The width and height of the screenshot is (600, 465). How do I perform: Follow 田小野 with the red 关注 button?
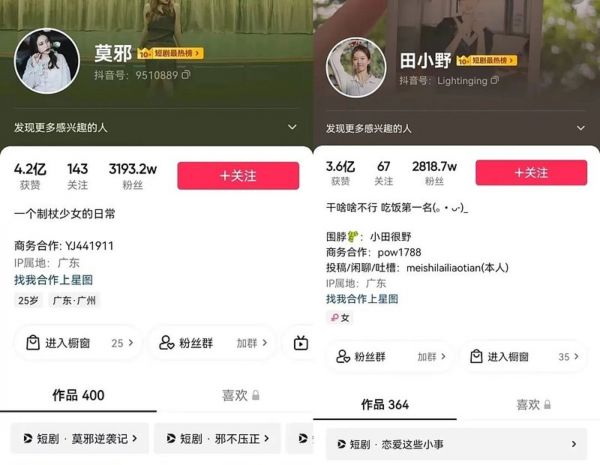click(531, 173)
